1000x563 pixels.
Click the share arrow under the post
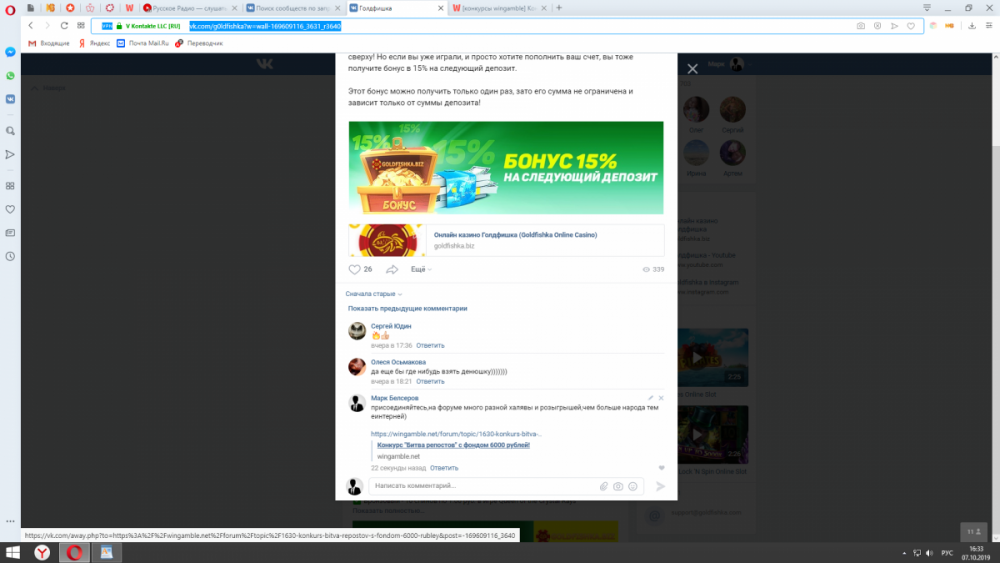[x=392, y=270]
